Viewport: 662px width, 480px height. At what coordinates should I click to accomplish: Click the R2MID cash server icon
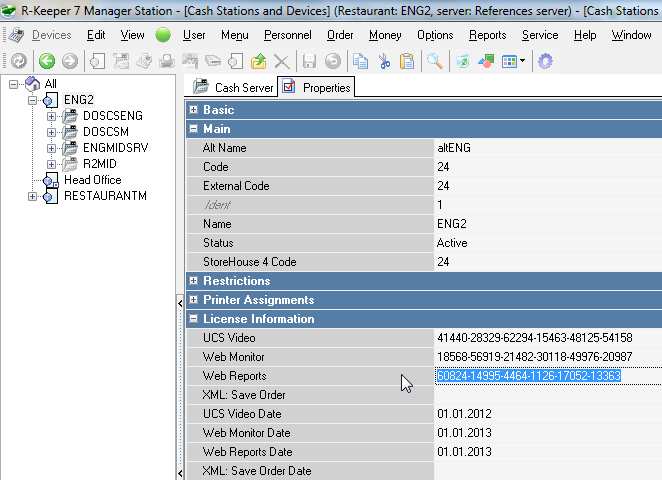coord(70,164)
